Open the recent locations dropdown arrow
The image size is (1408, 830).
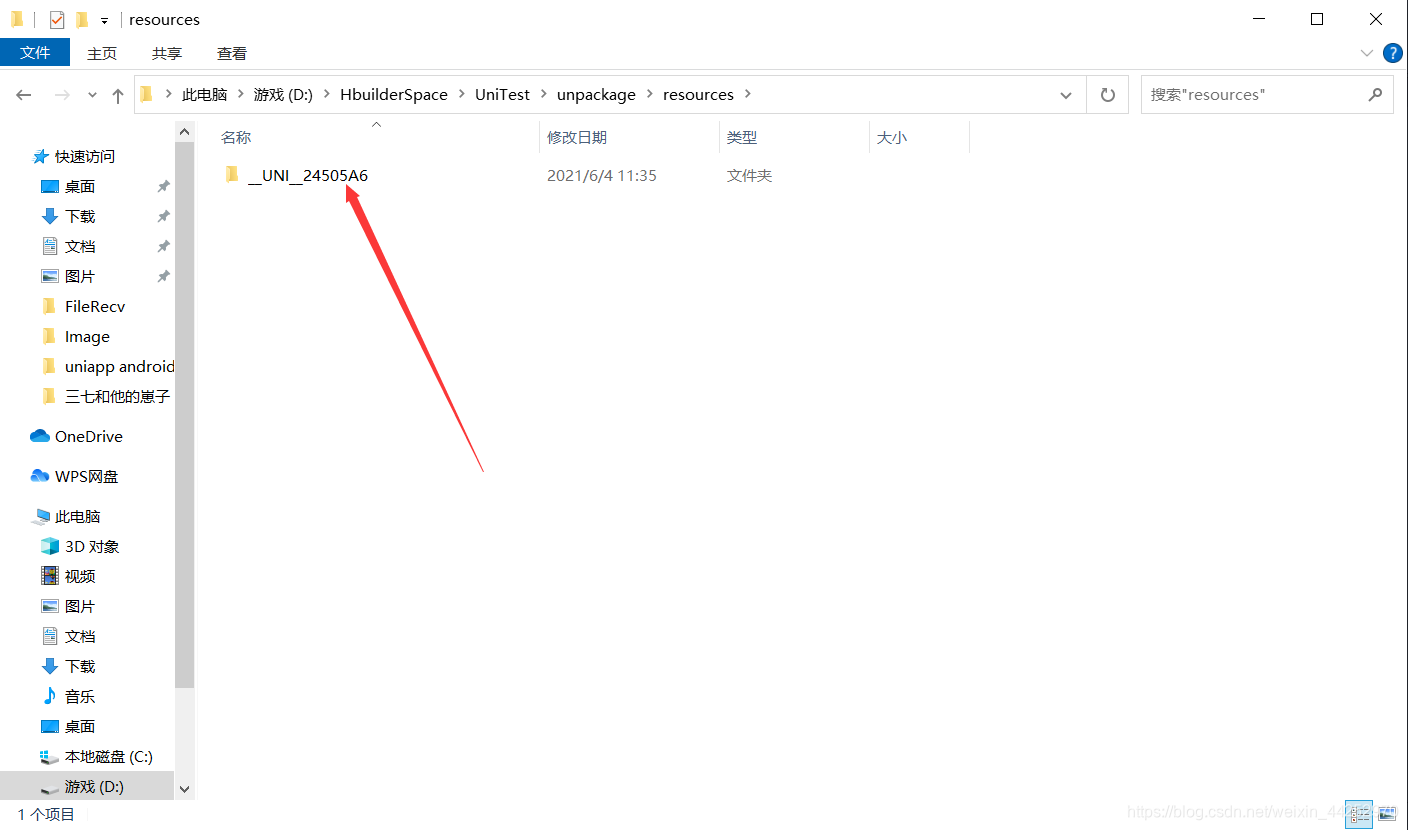[x=92, y=95]
